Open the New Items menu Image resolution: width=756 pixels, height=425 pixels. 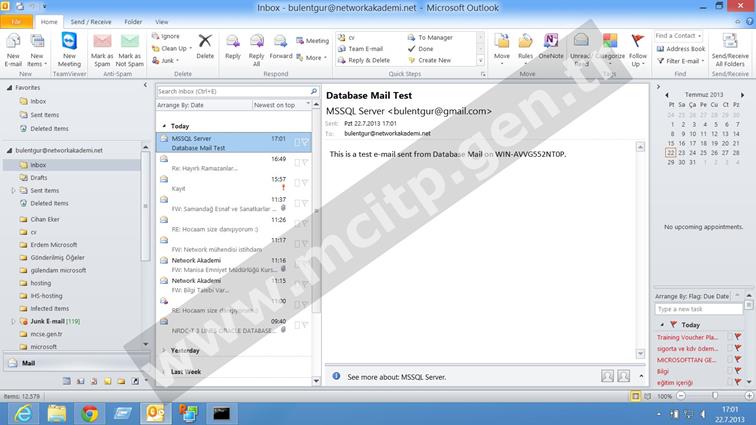(x=37, y=50)
